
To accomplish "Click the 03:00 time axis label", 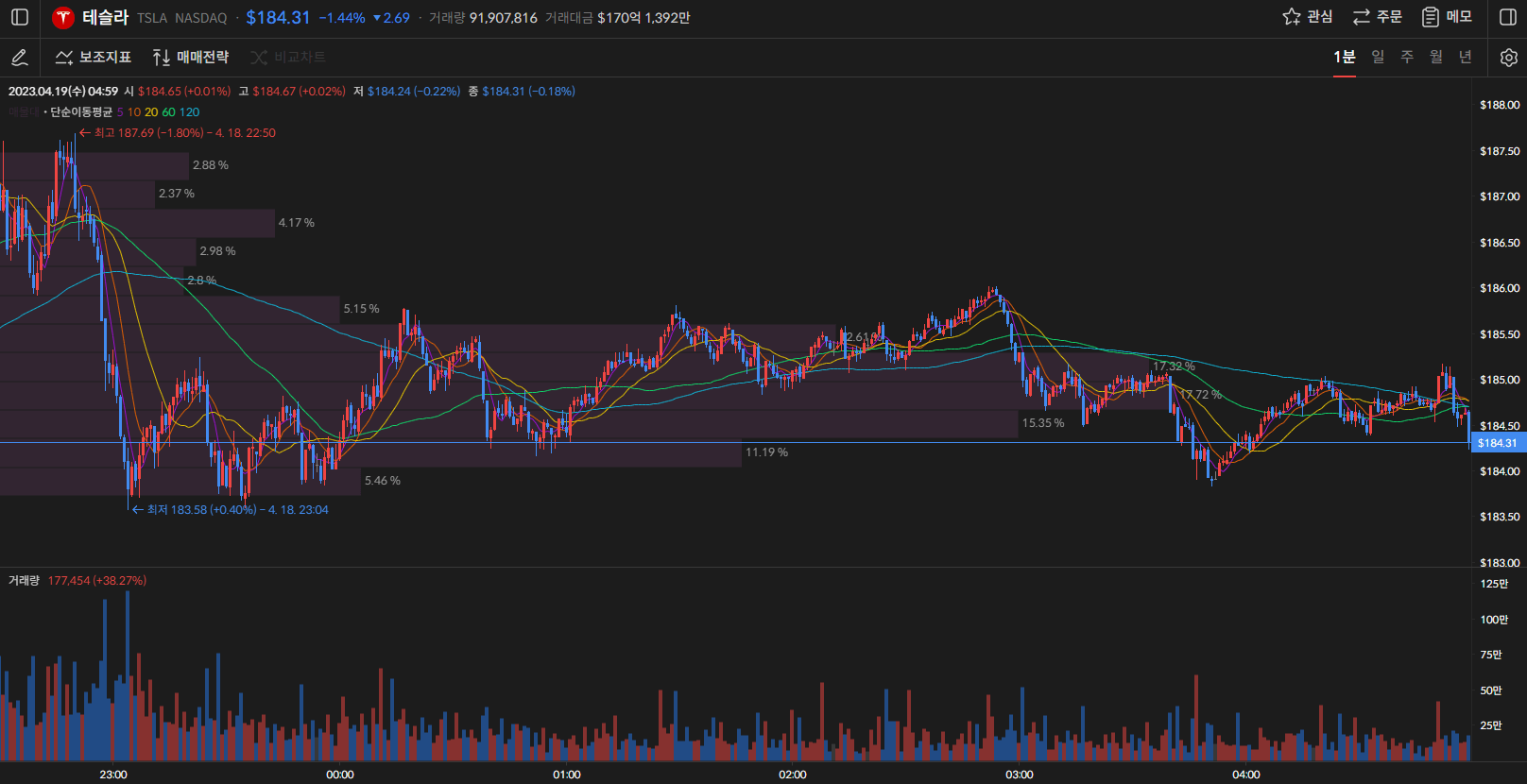I will click(1020, 775).
